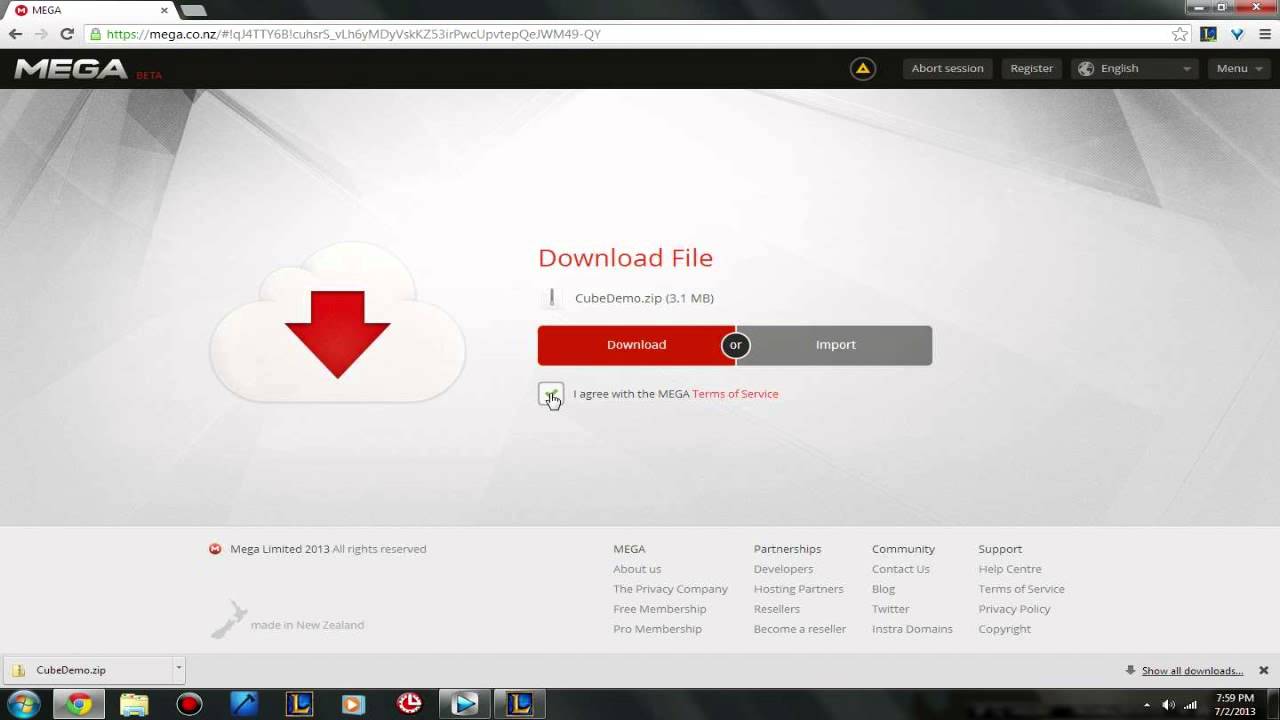1280x720 pixels.
Task: Open Pro Membership footer link
Action: [x=657, y=629]
